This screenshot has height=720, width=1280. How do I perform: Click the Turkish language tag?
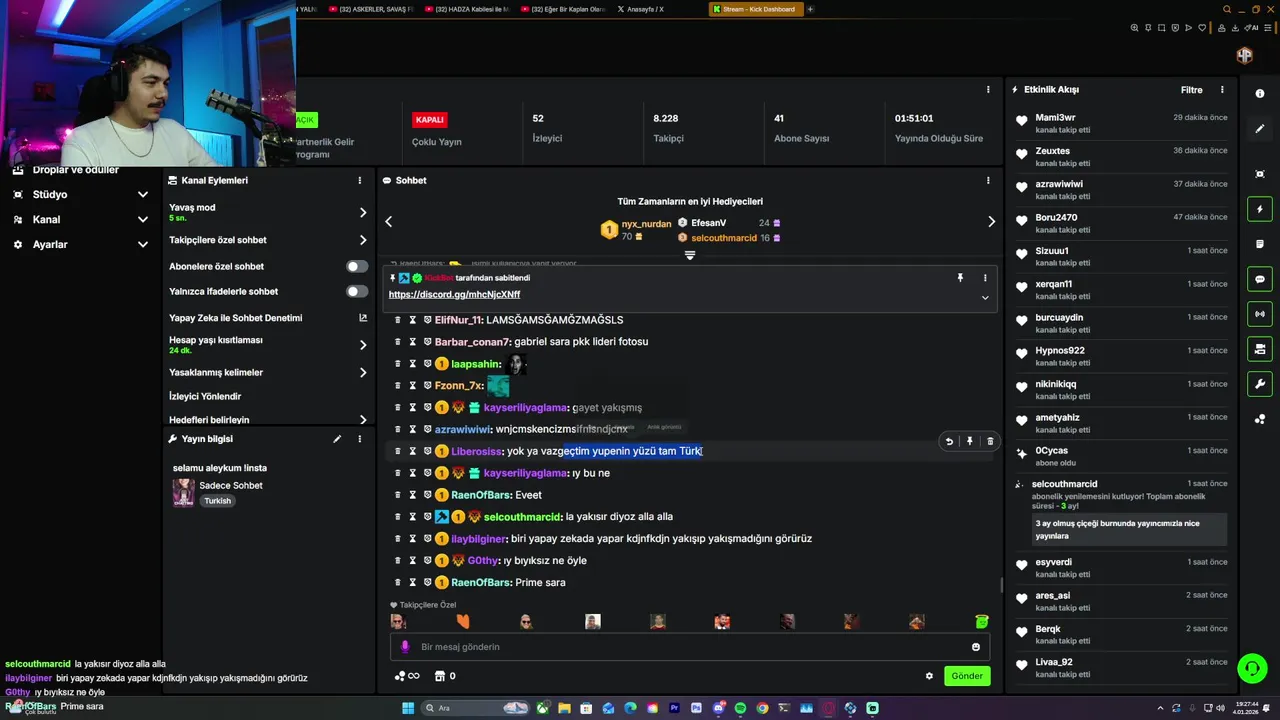point(217,501)
